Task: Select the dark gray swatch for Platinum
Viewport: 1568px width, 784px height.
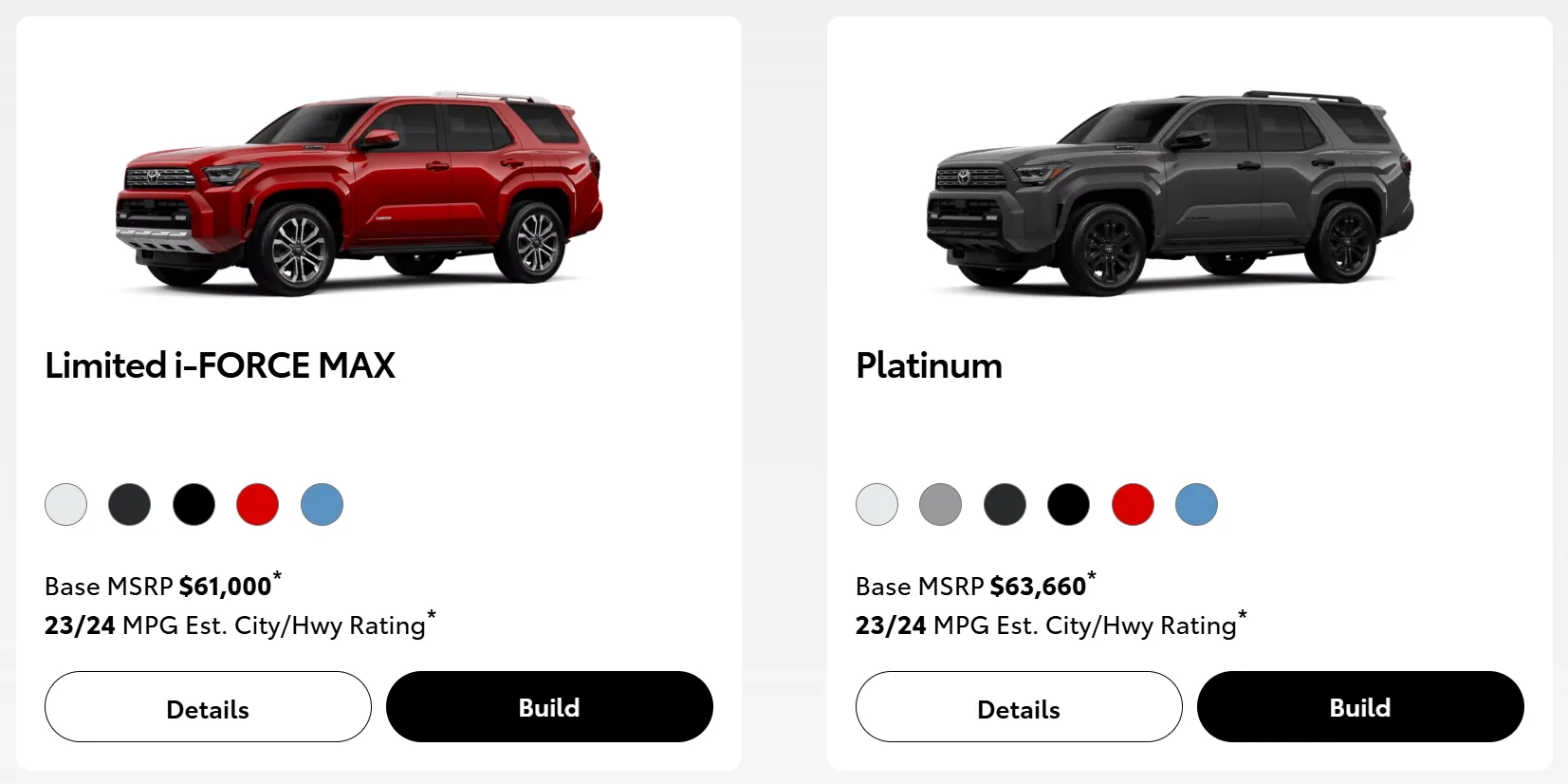Action: pos(1005,504)
